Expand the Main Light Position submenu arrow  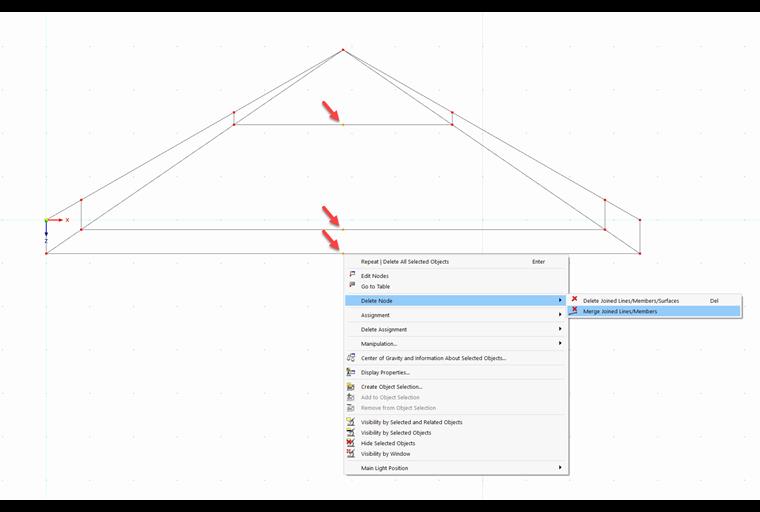point(560,468)
